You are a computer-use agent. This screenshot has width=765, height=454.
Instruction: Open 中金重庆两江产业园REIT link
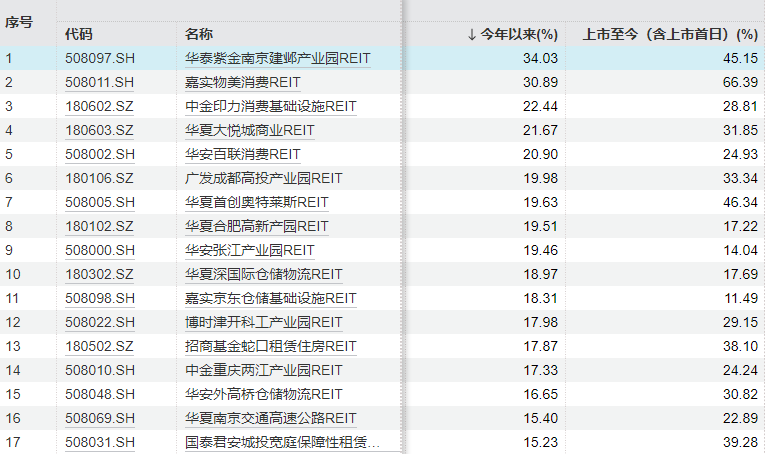coord(263,370)
